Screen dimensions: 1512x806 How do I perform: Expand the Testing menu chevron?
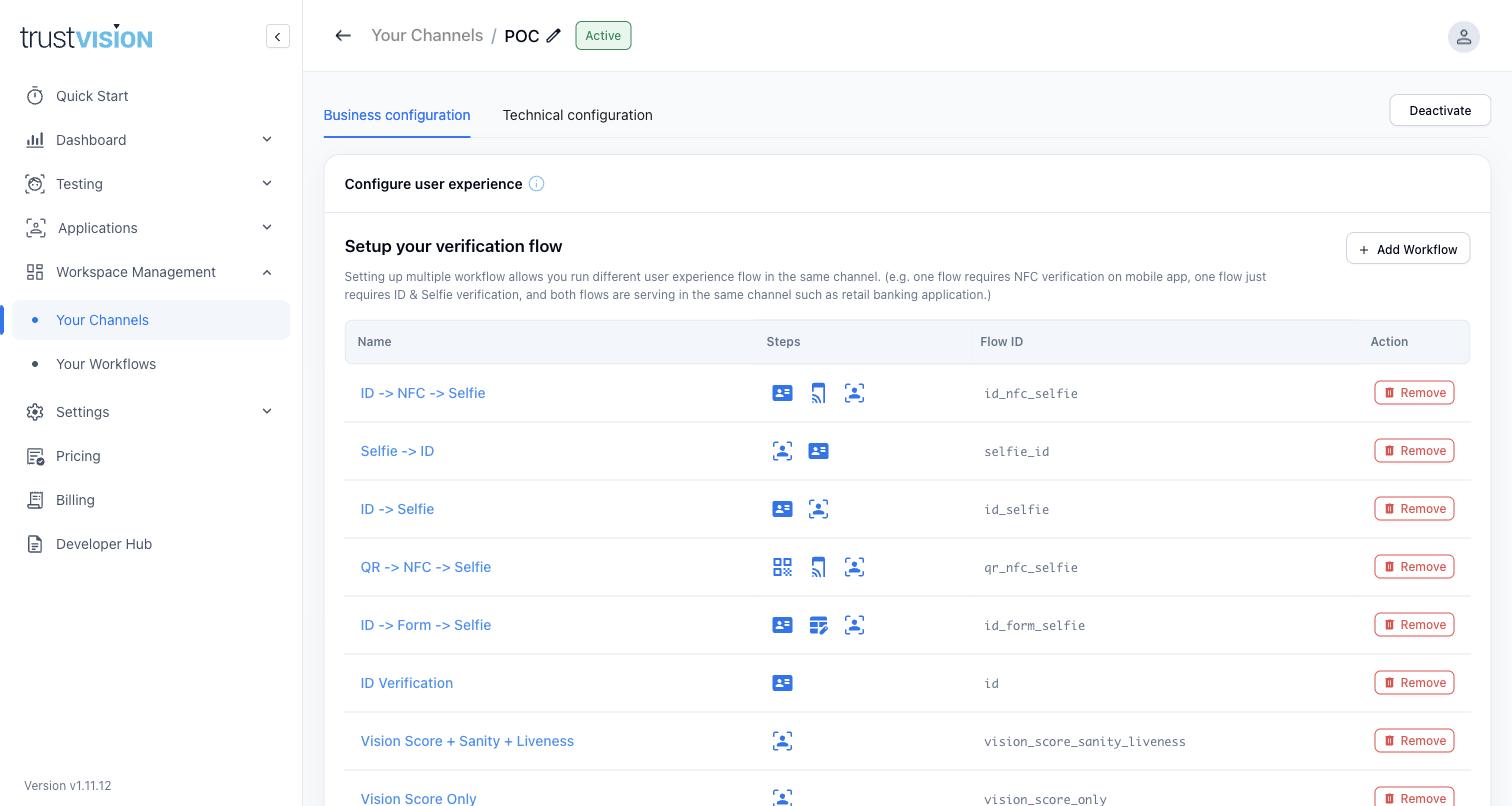click(x=267, y=184)
